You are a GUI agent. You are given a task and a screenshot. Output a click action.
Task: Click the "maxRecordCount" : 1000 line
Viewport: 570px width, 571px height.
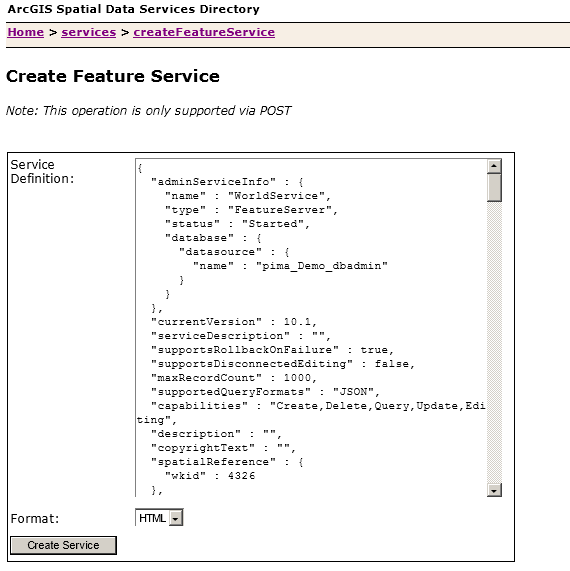tap(234, 378)
